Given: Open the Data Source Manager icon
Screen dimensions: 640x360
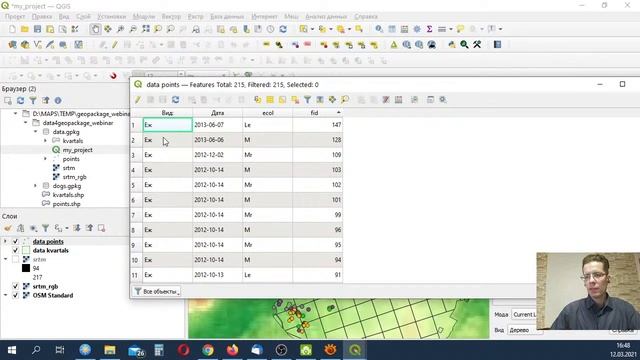Looking at the screenshot, I should (x=12, y=44).
